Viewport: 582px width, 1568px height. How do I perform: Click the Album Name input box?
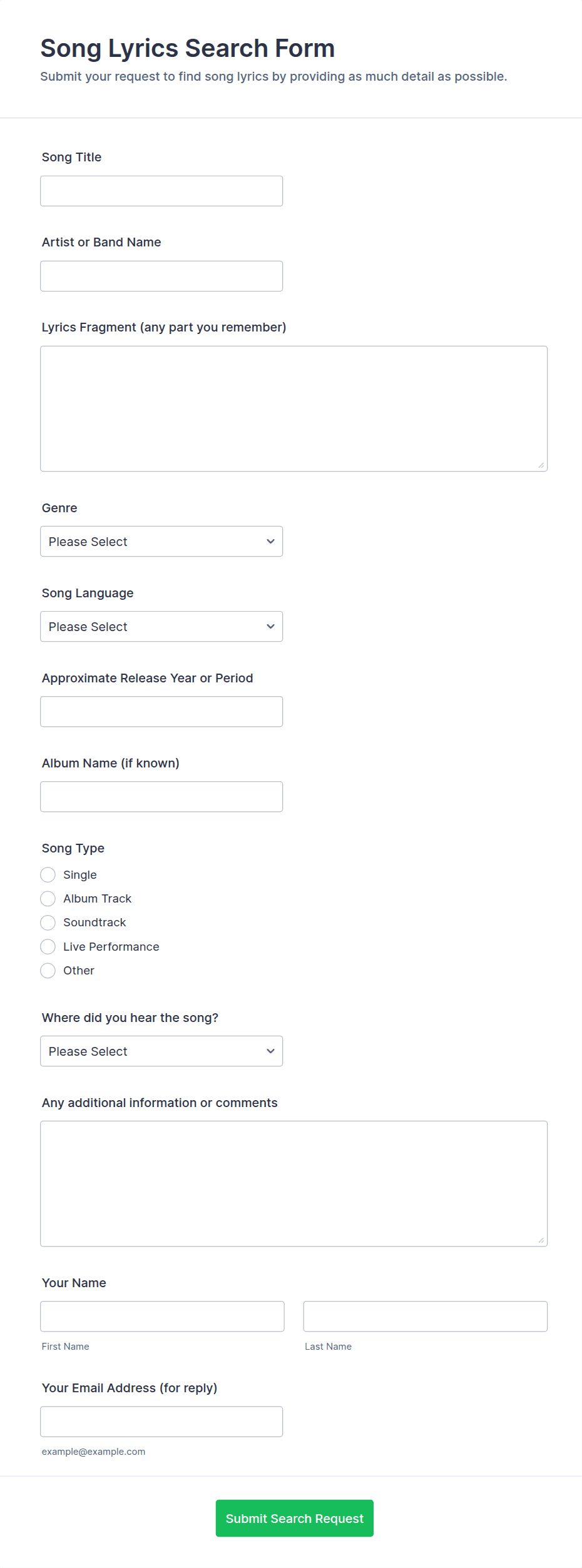(x=161, y=796)
